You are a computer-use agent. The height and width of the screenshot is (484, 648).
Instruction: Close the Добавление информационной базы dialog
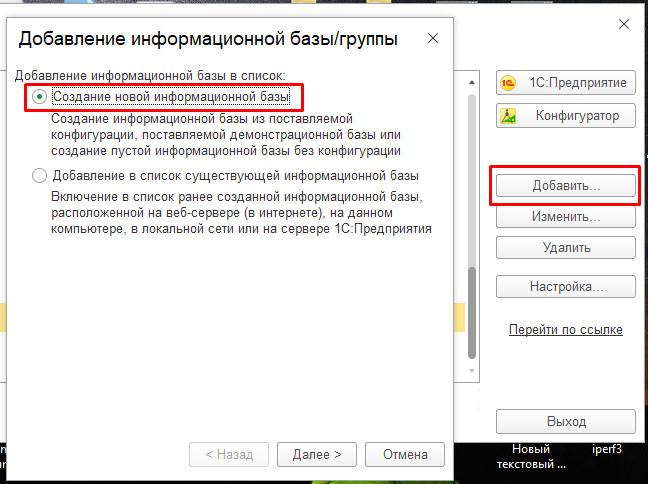433,39
